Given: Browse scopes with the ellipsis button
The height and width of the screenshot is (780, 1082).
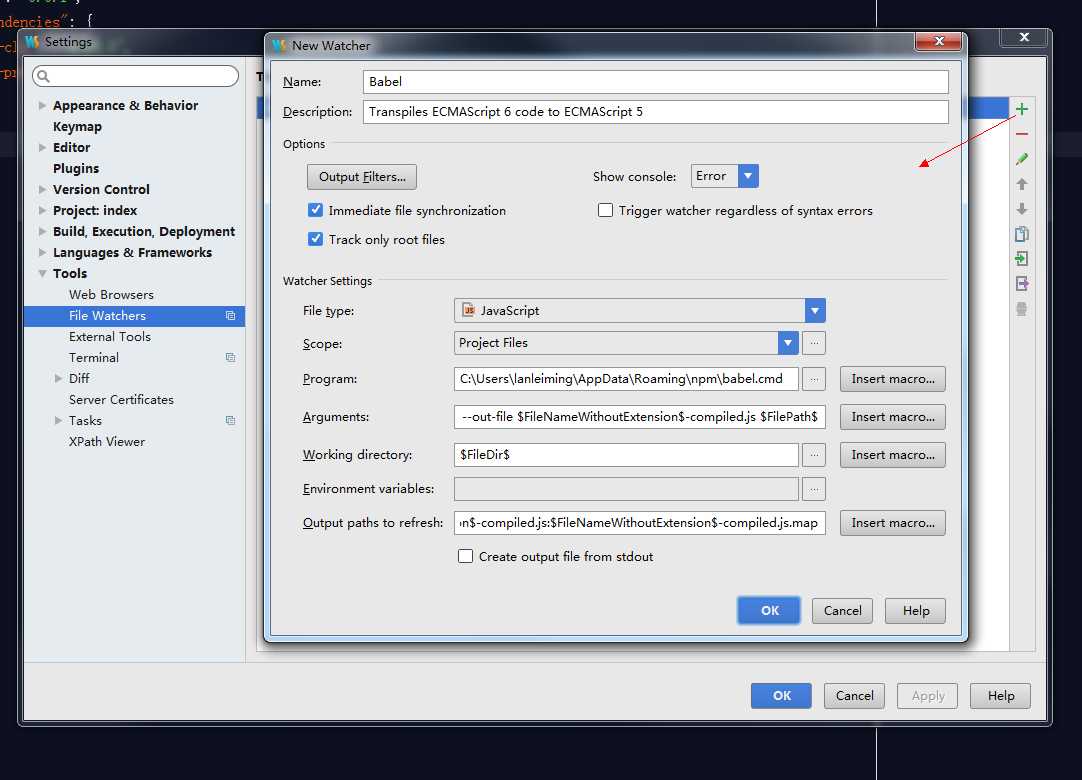Looking at the screenshot, I should click(x=814, y=343).
